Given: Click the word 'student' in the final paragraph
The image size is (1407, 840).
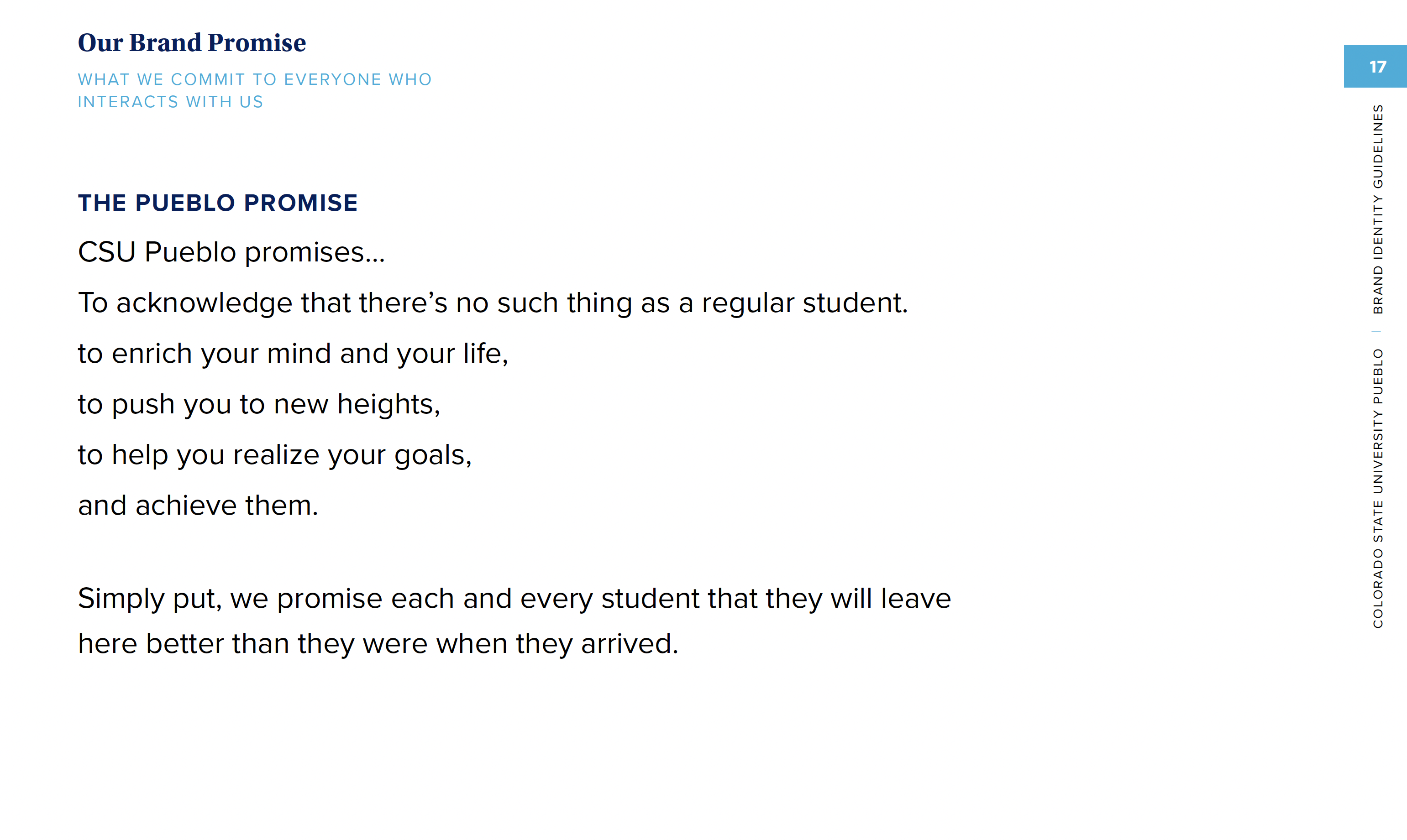Looking at the screenshot, I should [x=651, y=599].
